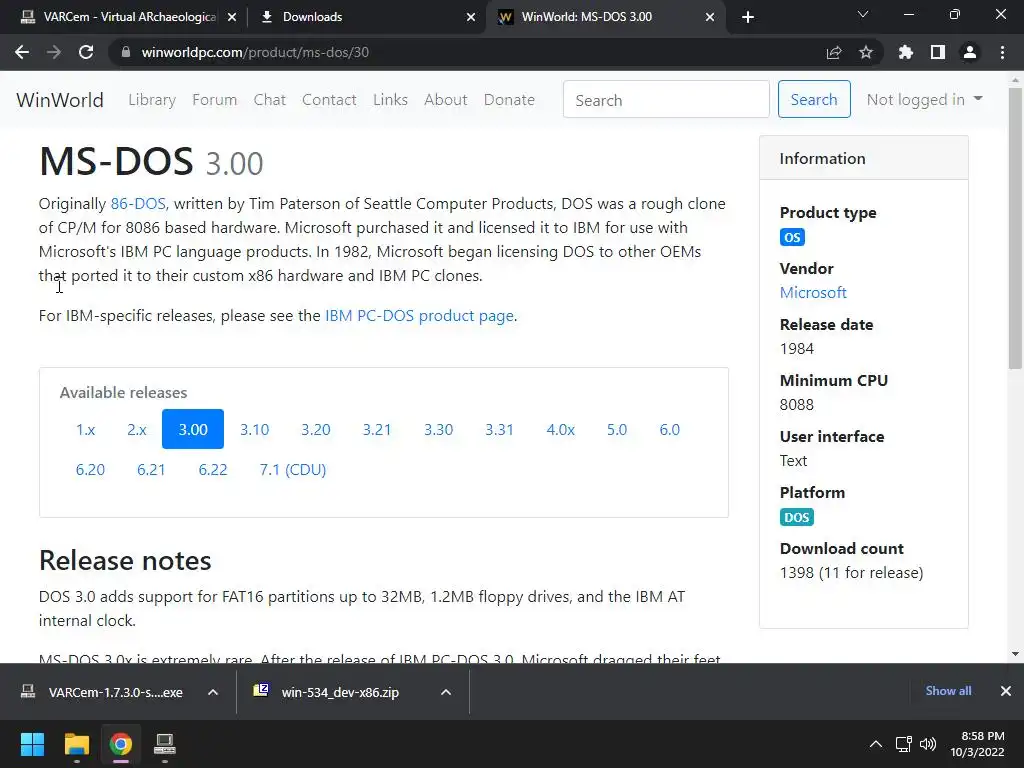1024x768 pixels.
Task: Open the About menu item
Action: click(446, 100)
